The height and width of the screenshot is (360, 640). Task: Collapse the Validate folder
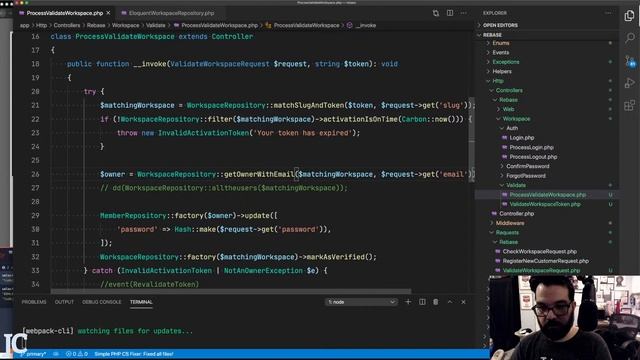516,185
